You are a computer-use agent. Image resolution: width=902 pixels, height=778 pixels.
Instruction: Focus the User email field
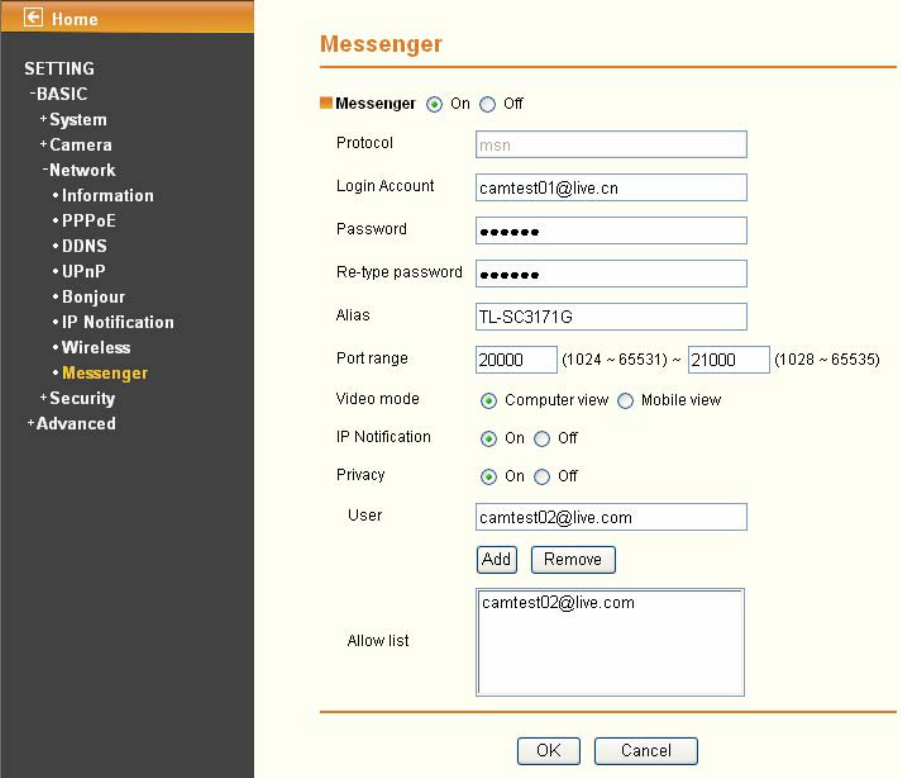[611, 517]
